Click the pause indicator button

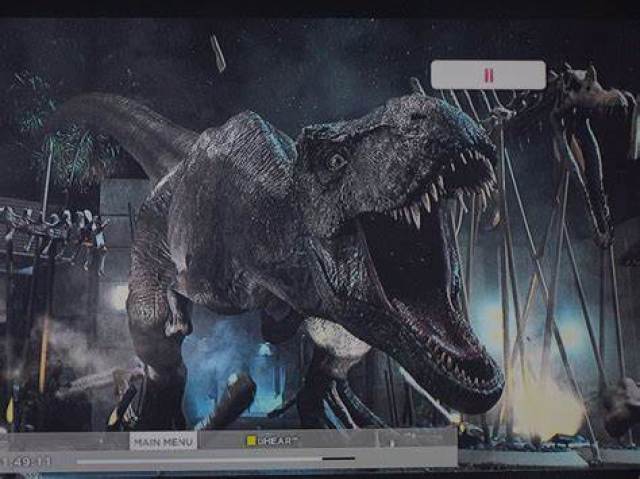pos(489,75)
